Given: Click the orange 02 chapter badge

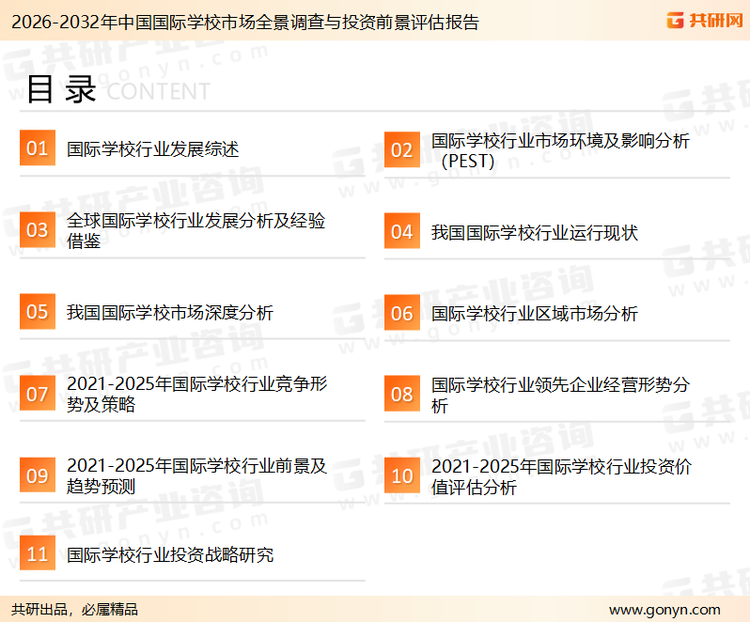Looking at the screenshot, I should click(x=402, y=150).
